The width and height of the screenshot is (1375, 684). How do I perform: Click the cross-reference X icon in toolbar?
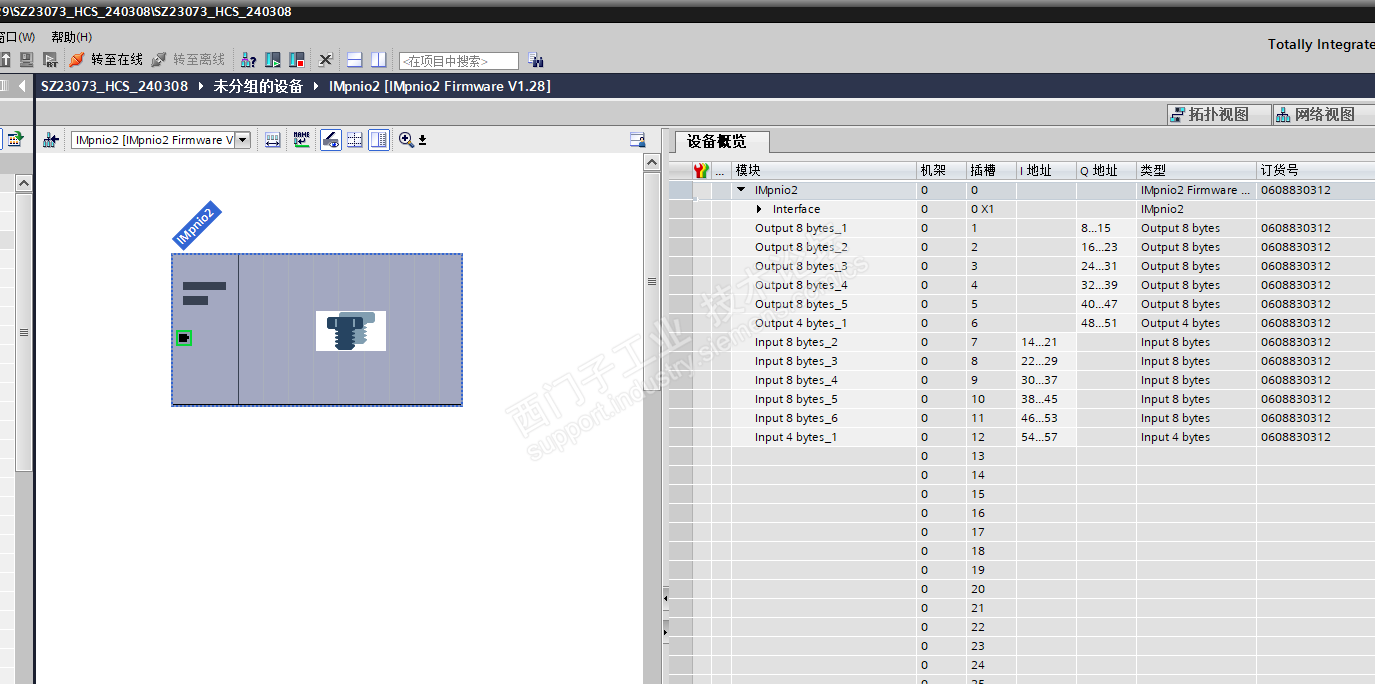326,60
